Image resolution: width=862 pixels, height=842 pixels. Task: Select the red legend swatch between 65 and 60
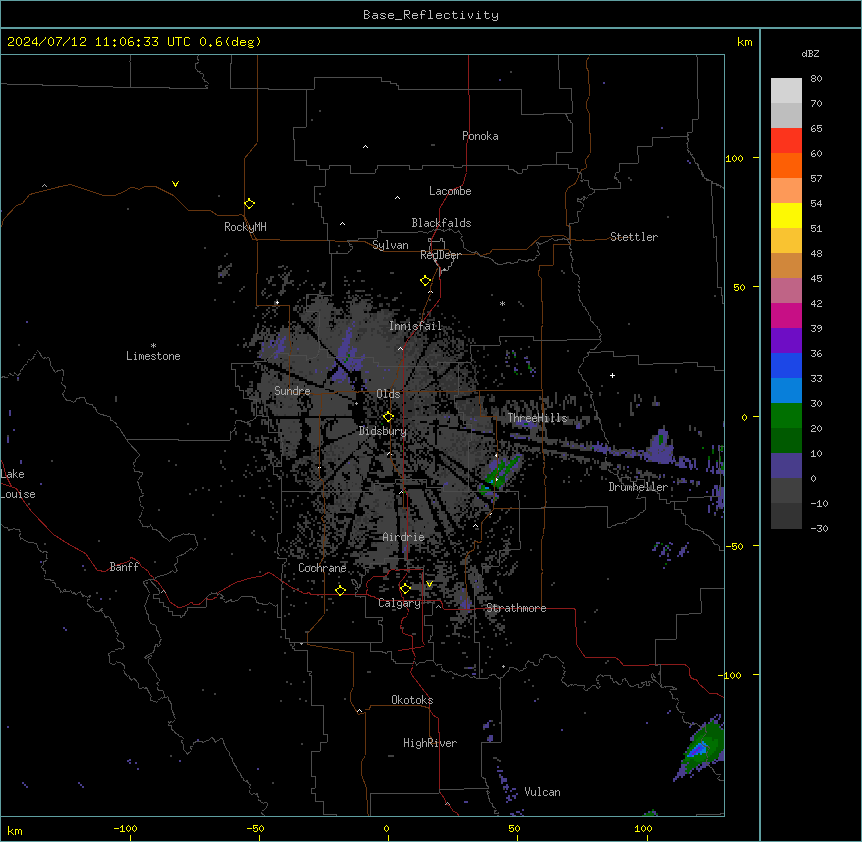point(786,141)
